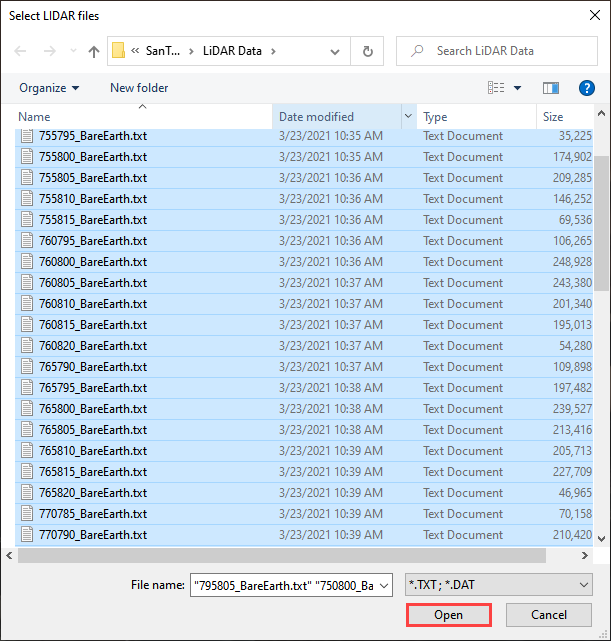Toggle the preview pane icon
This screenshot has height=641, width=611.
[550, 88]
